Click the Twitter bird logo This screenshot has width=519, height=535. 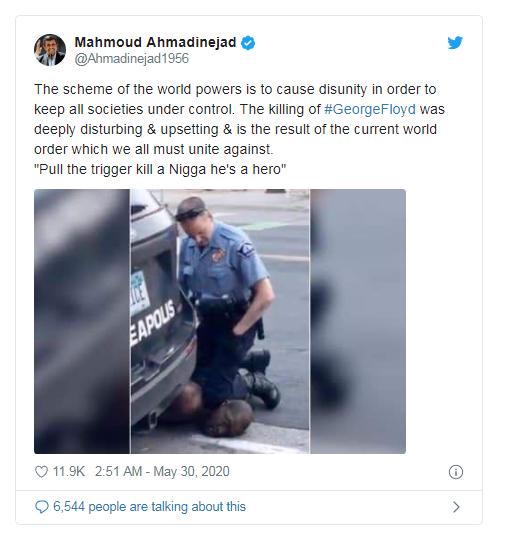tap(455, 43)
